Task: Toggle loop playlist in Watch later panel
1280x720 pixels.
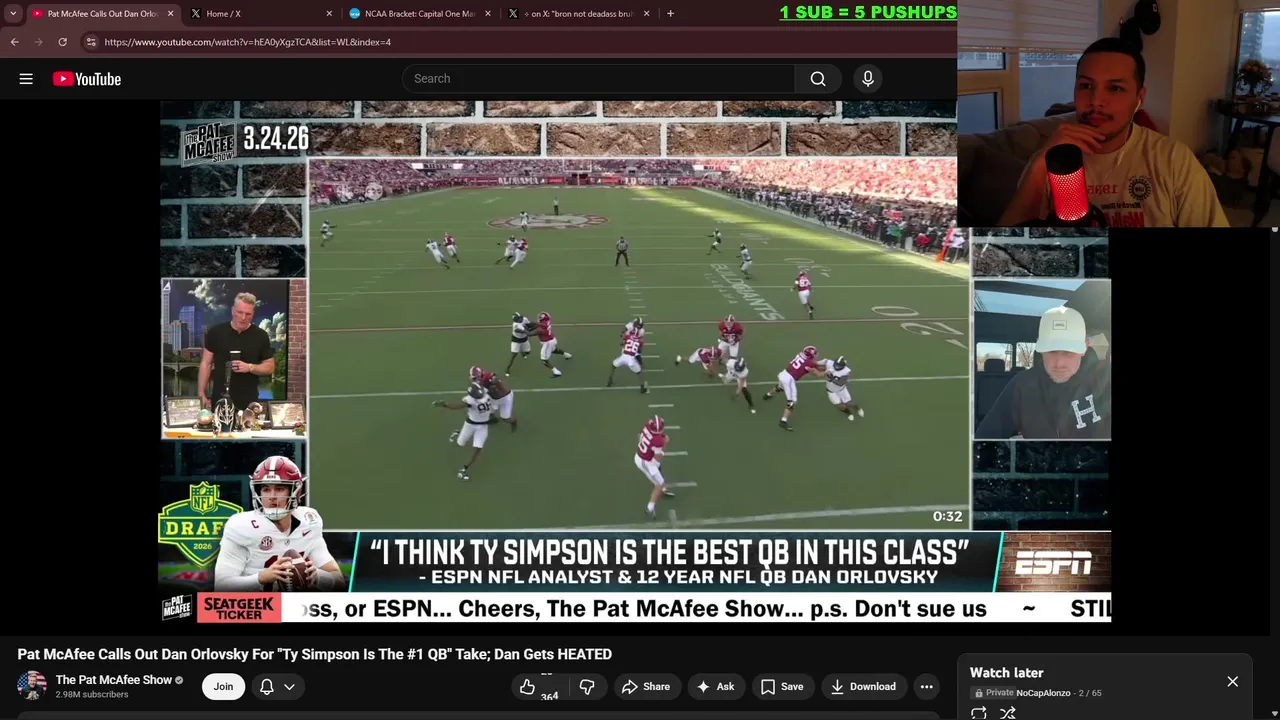Action: click(979, 713)
